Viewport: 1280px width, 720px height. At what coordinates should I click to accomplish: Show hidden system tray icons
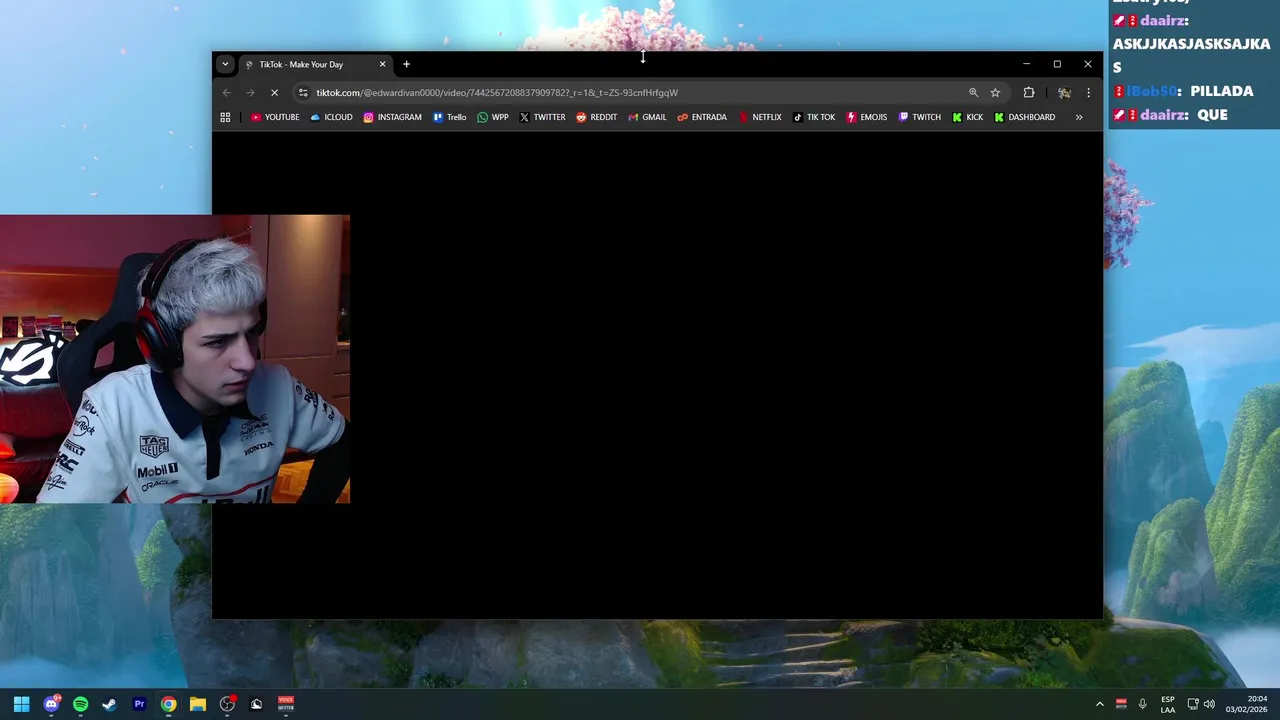click(1100, 704)
